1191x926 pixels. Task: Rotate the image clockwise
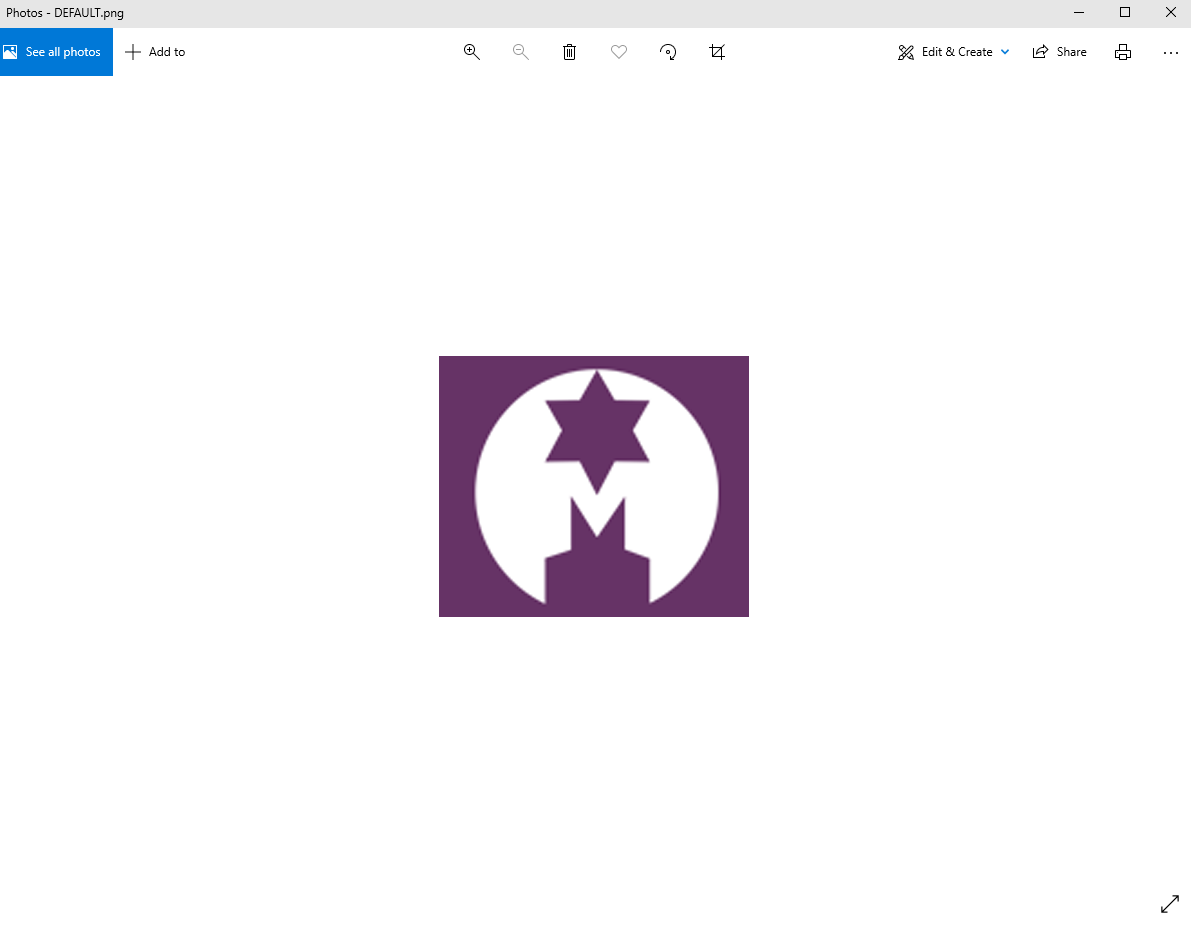(x=667, y=51)
